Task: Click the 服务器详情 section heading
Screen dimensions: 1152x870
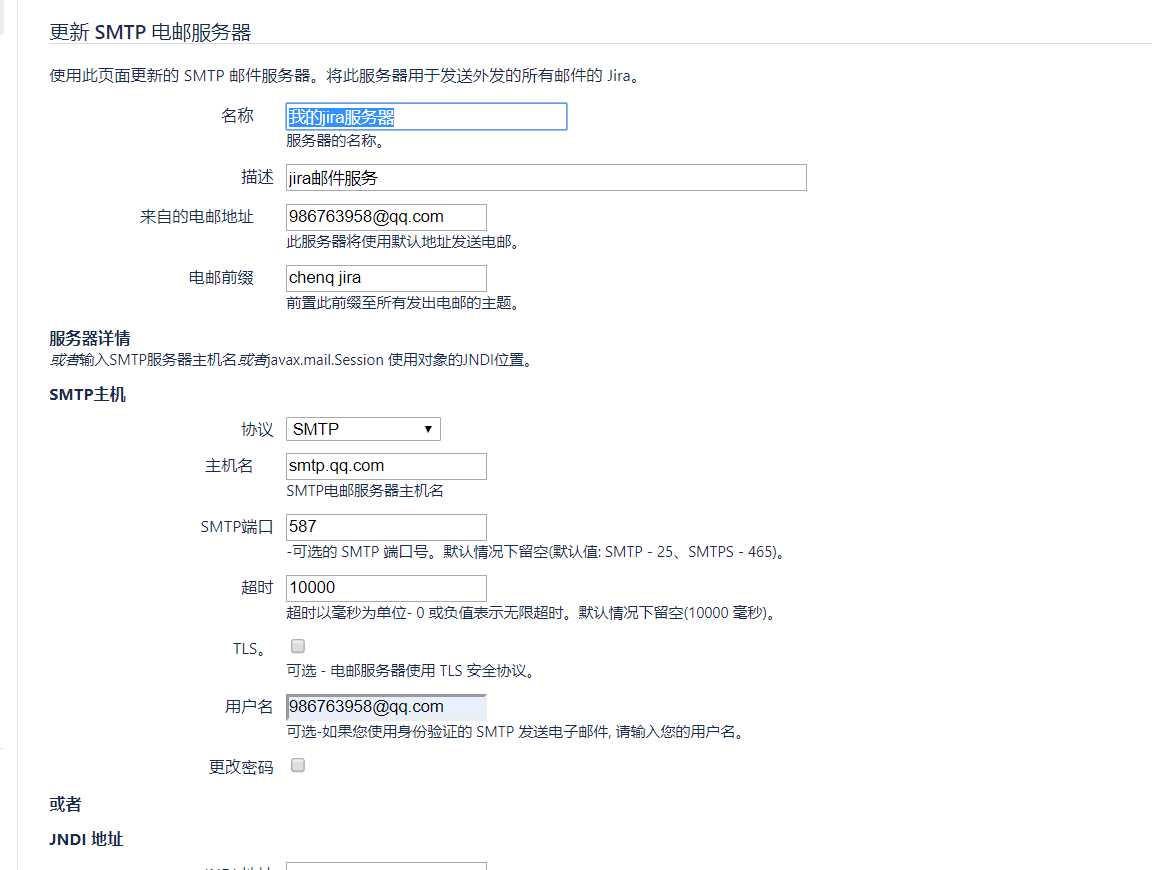Action: click(x=88, y=338)
